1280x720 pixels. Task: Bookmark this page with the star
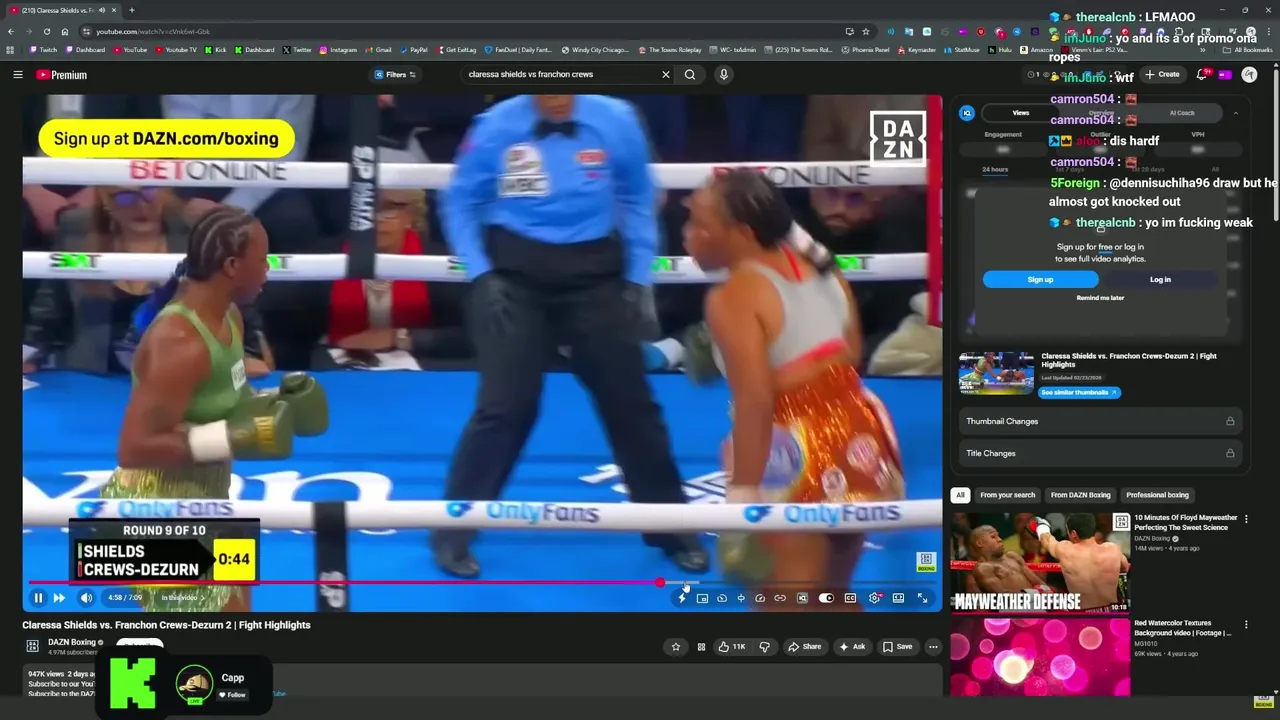tap(866, 31)
